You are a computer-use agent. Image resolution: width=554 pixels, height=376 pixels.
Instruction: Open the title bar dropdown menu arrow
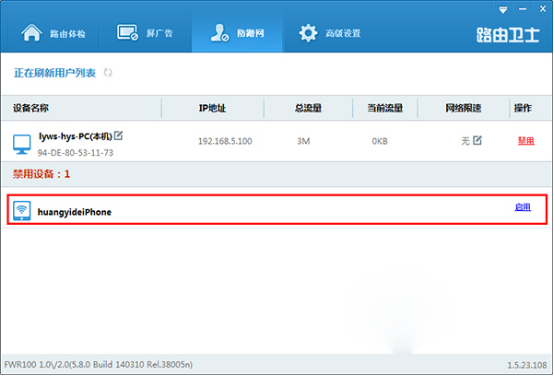point(503,10)
